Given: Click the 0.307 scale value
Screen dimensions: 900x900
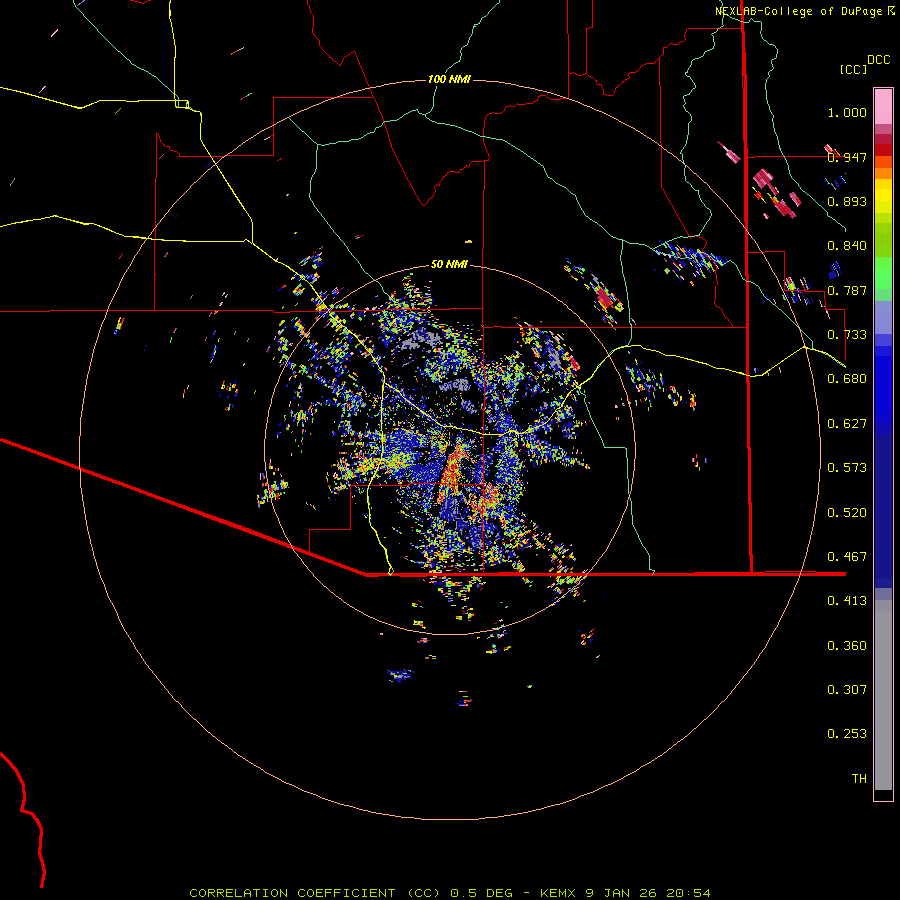Looking at the screenshot, I should (x=847, y=690).
